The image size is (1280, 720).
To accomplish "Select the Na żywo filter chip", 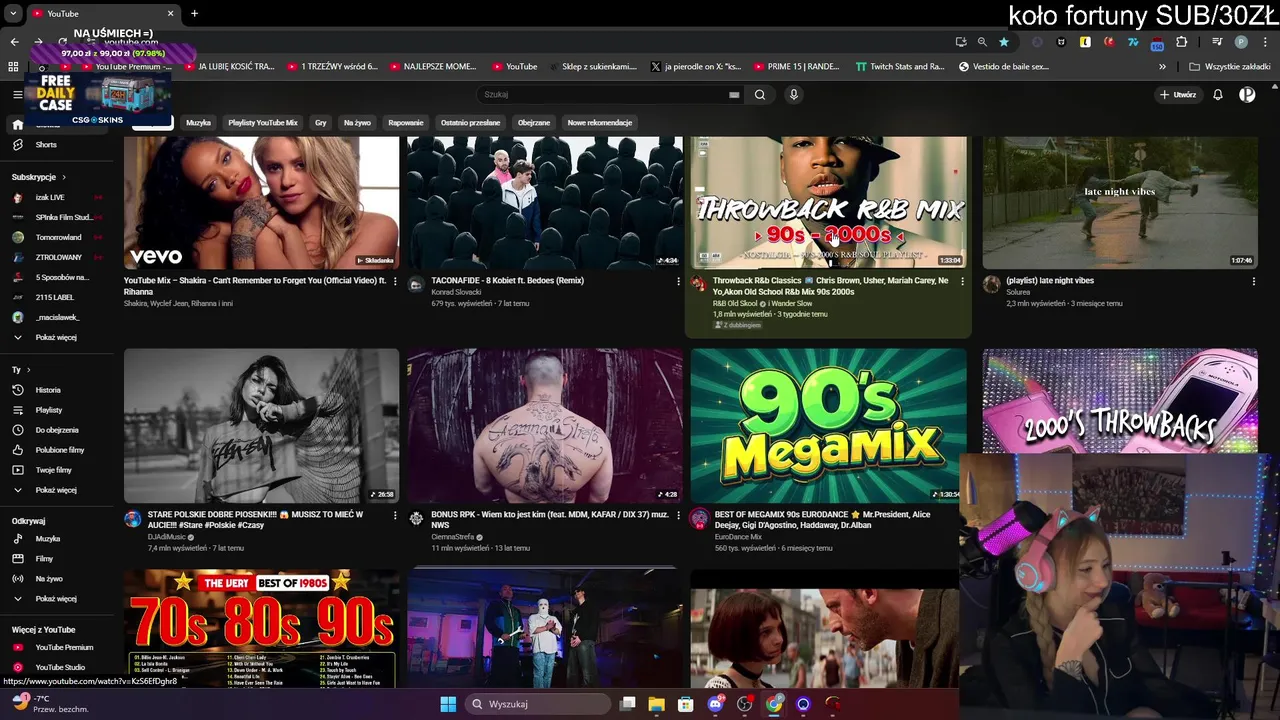I will (x=357, y=123).
